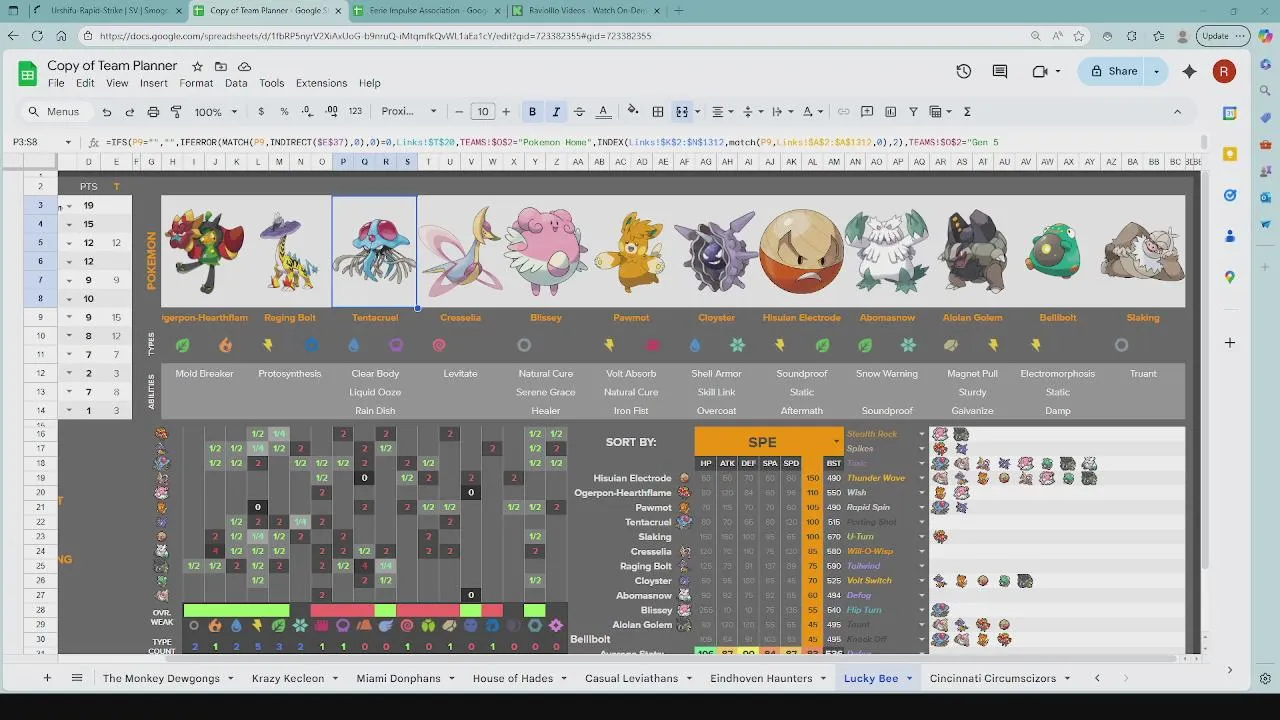Open the SPE sort-by dropdown
This screenshot has width=1280, height=720.
coord(837,442)
